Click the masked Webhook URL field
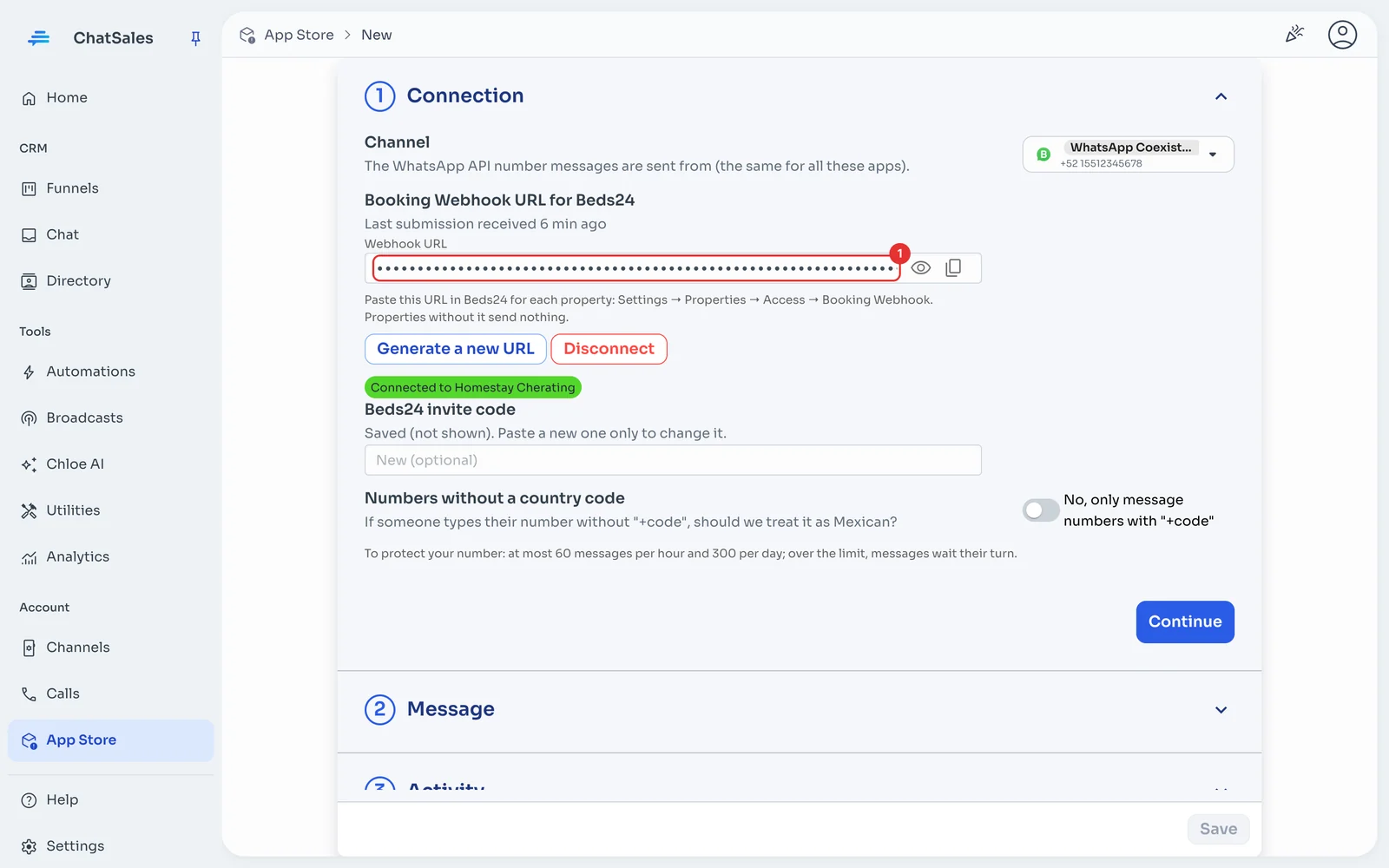1389x868 pixels. pos(635,268)
